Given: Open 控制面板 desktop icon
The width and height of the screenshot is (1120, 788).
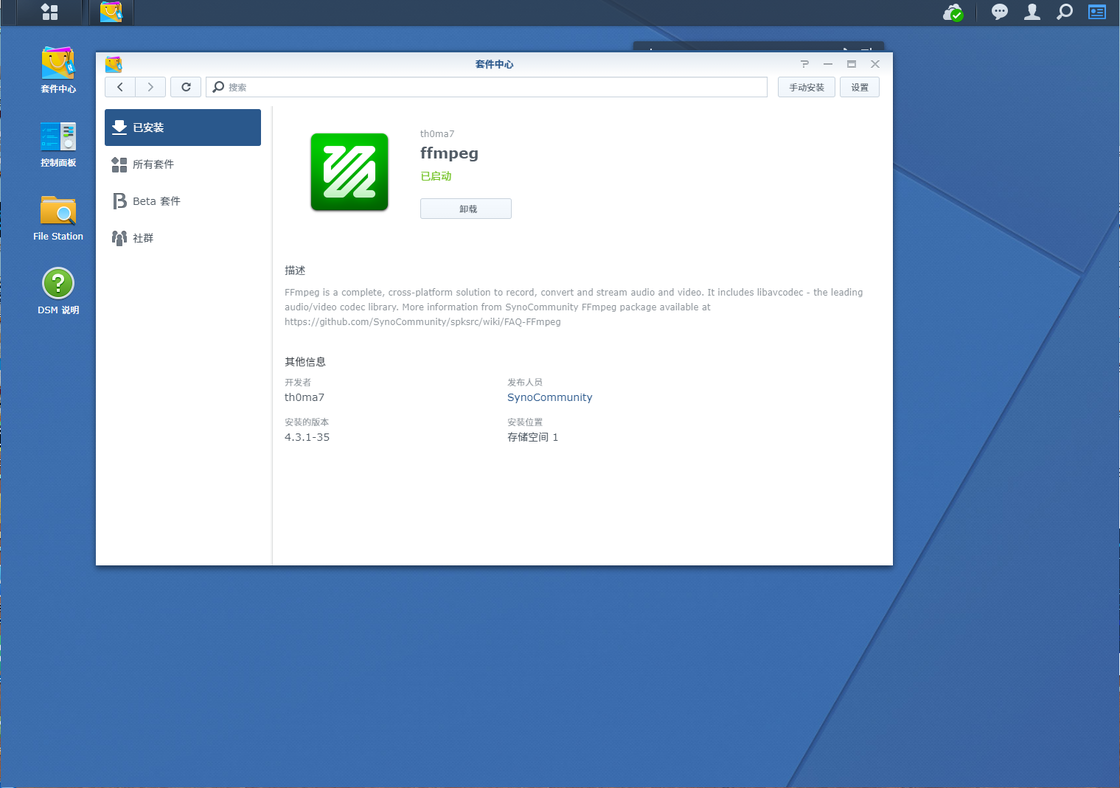Looking at the screenshot, I should click(x=58, y=144).
